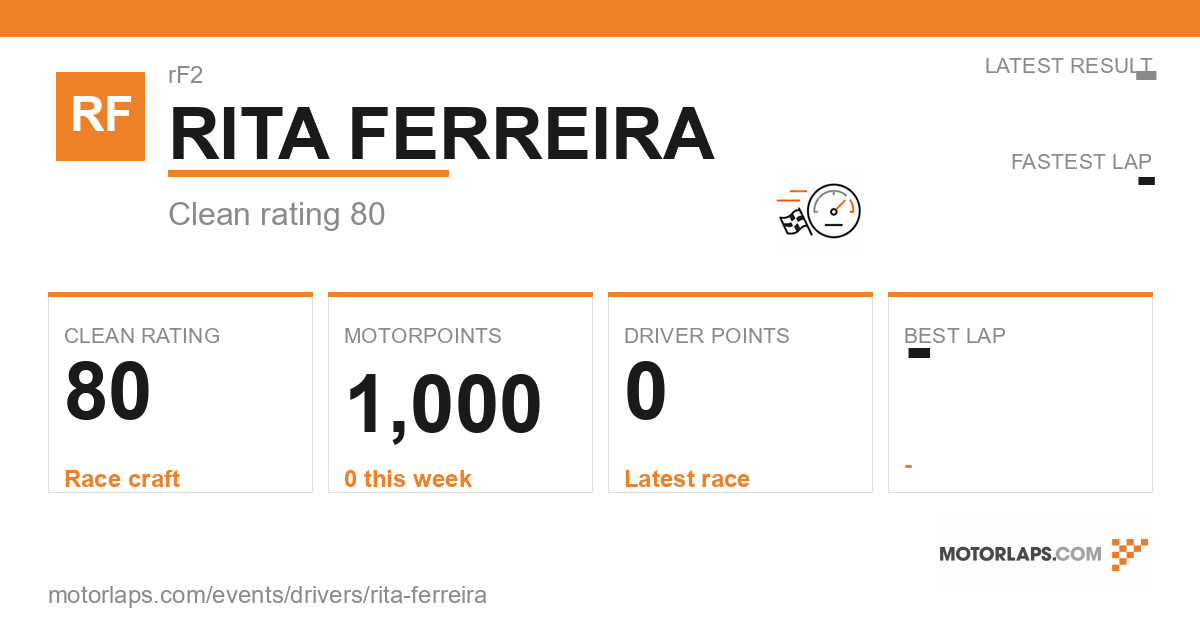The image size is (1200, 630).
Task: Select the Motorpoints 1,000 value
Action: pos(443,405)
